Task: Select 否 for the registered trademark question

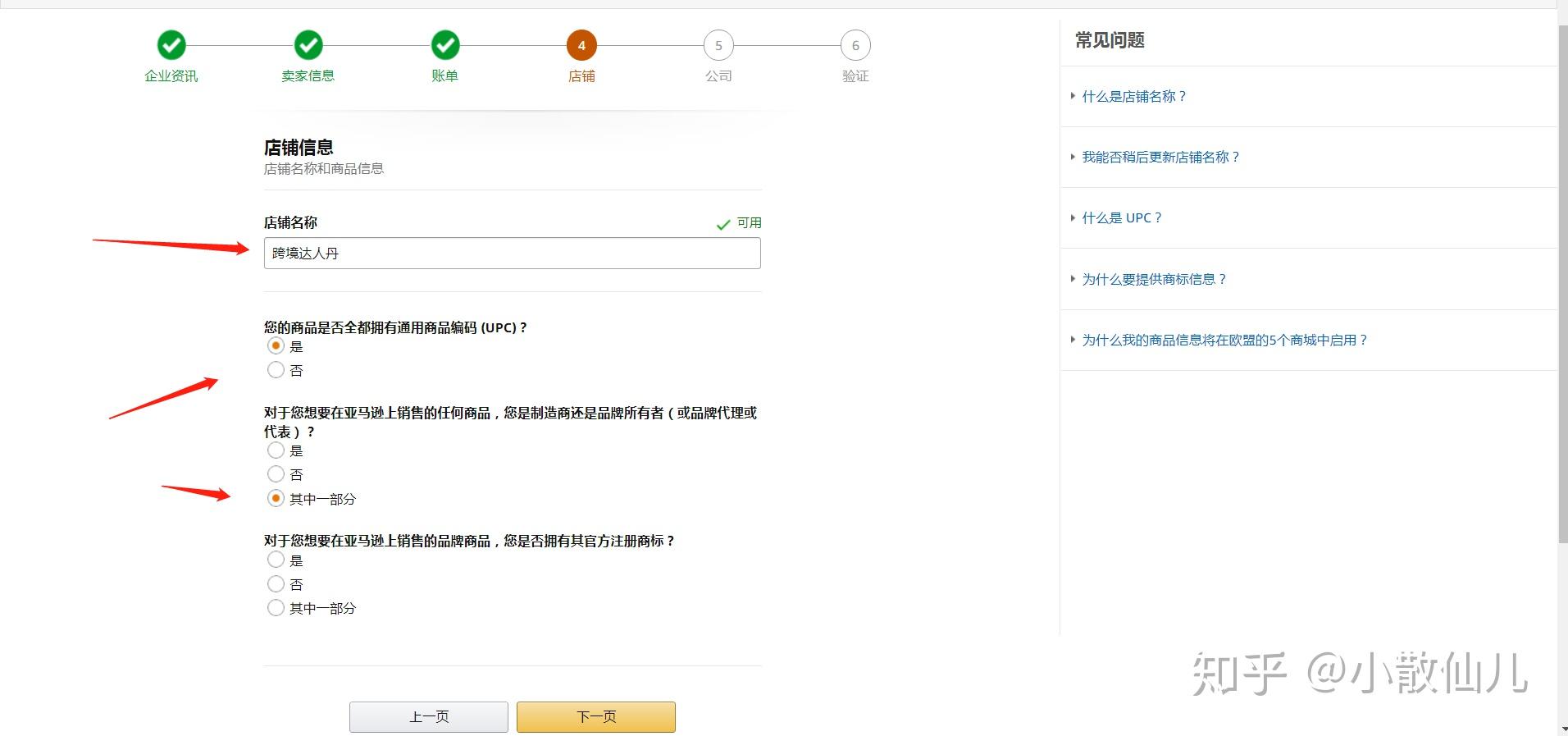Action: coord(276,584)
